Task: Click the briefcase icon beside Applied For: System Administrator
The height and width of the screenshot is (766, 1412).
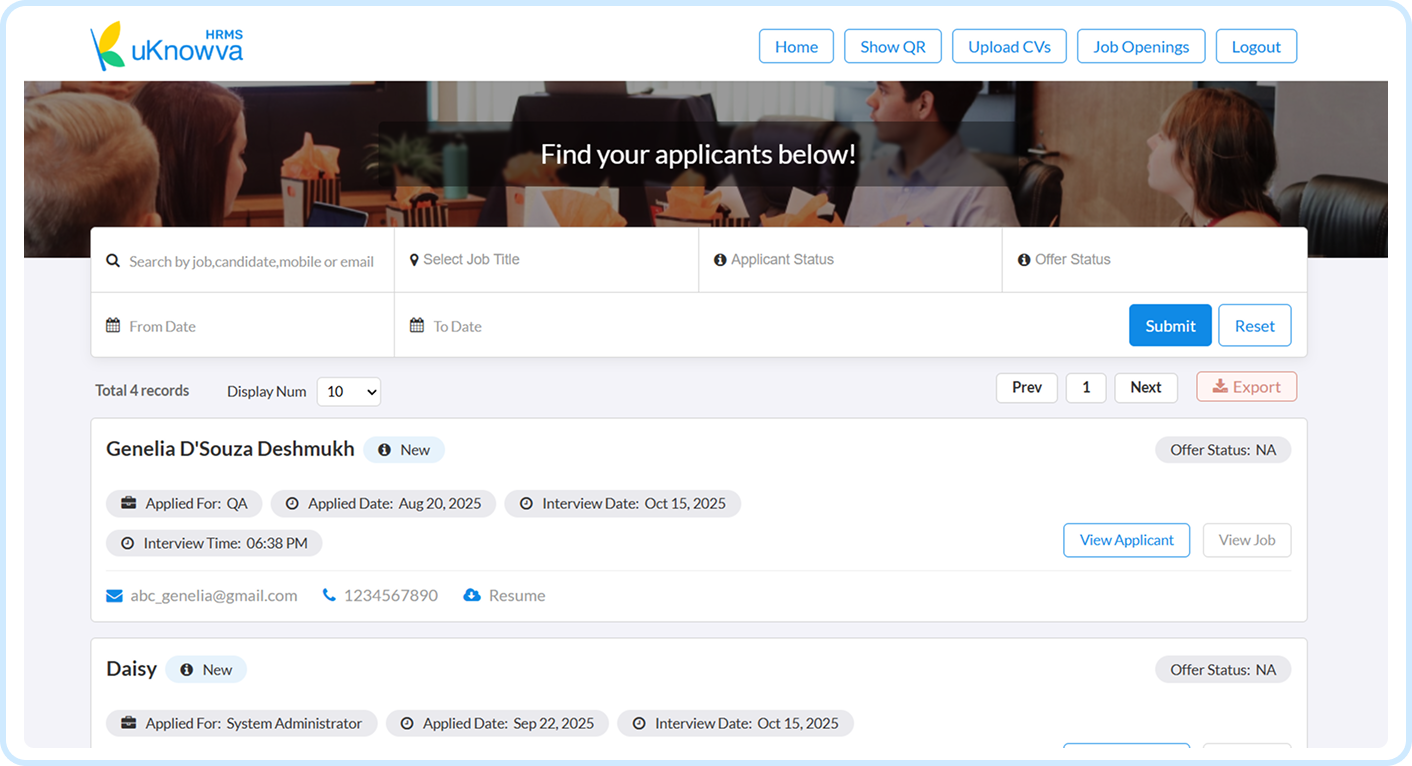Action: coord(129,723)
